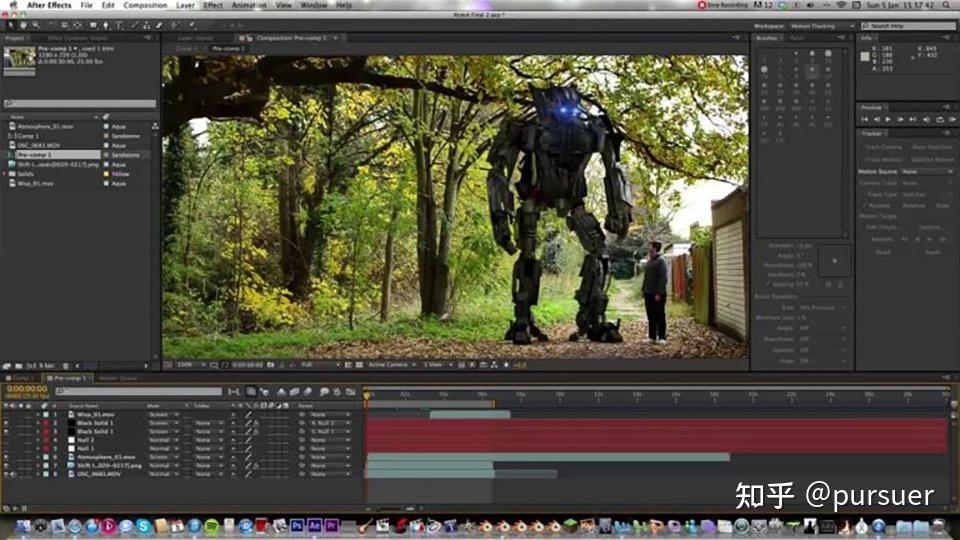
Task: Toggle visibility of the Shift PNG sequence layer
Action: pos(6,466)
